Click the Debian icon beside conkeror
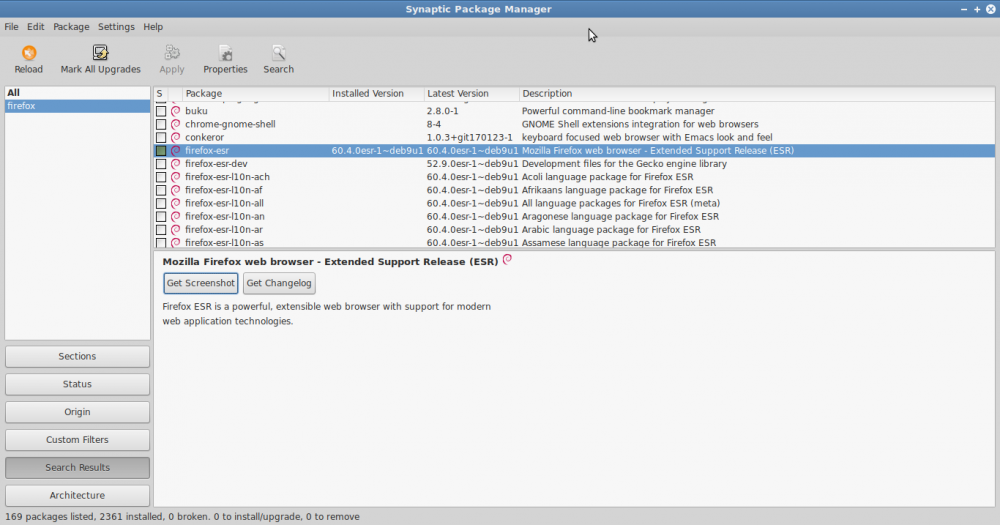Image resolution: width=1000 pixels, height=525 pixels. (175, 137)
